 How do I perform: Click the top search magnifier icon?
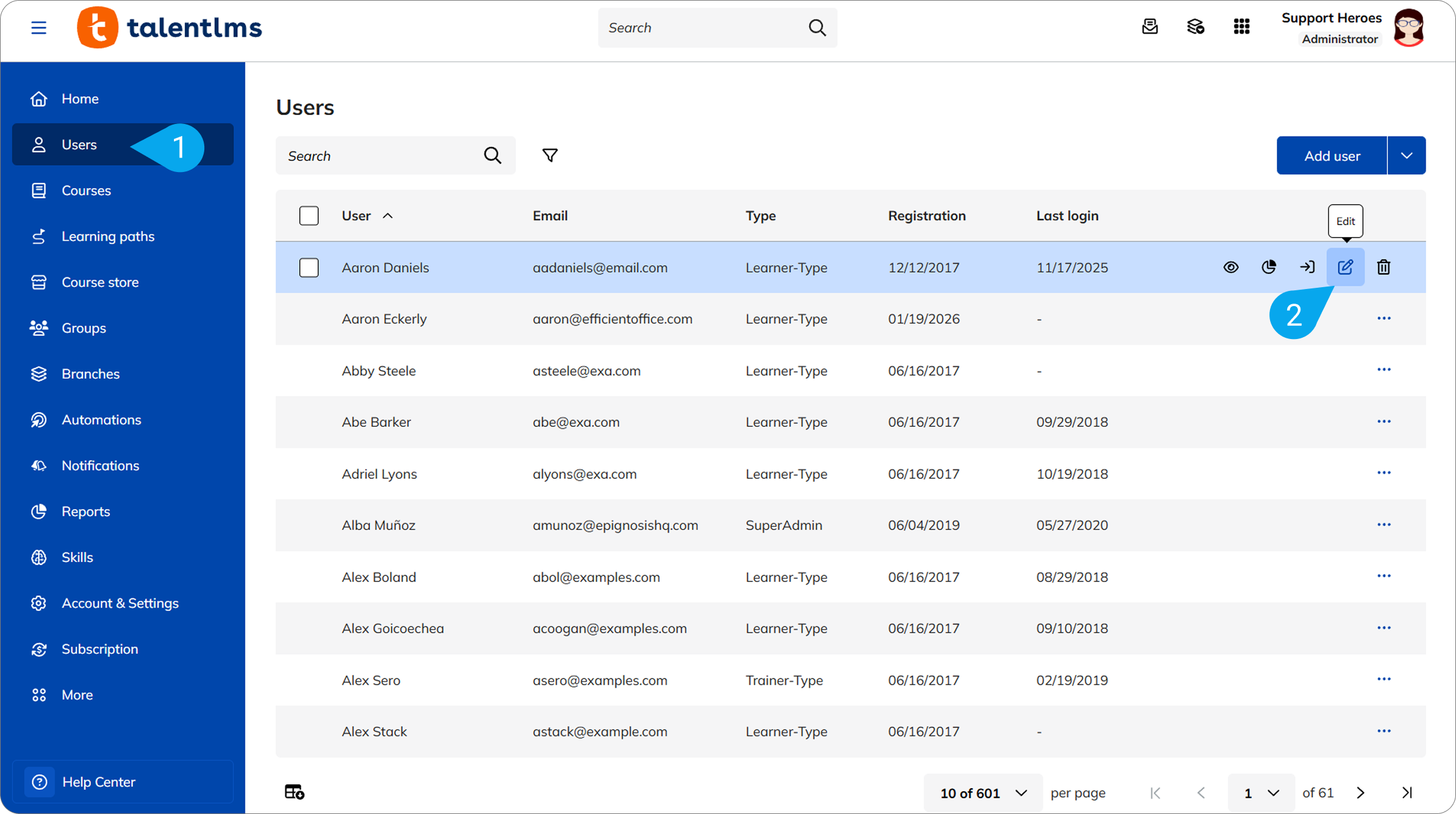point(817,28)
